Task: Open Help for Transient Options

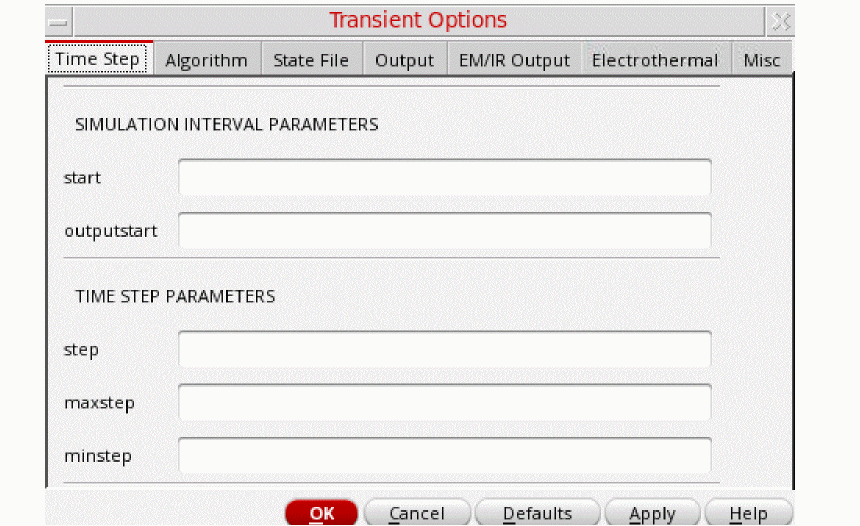Action: click(x=748, y=513)
